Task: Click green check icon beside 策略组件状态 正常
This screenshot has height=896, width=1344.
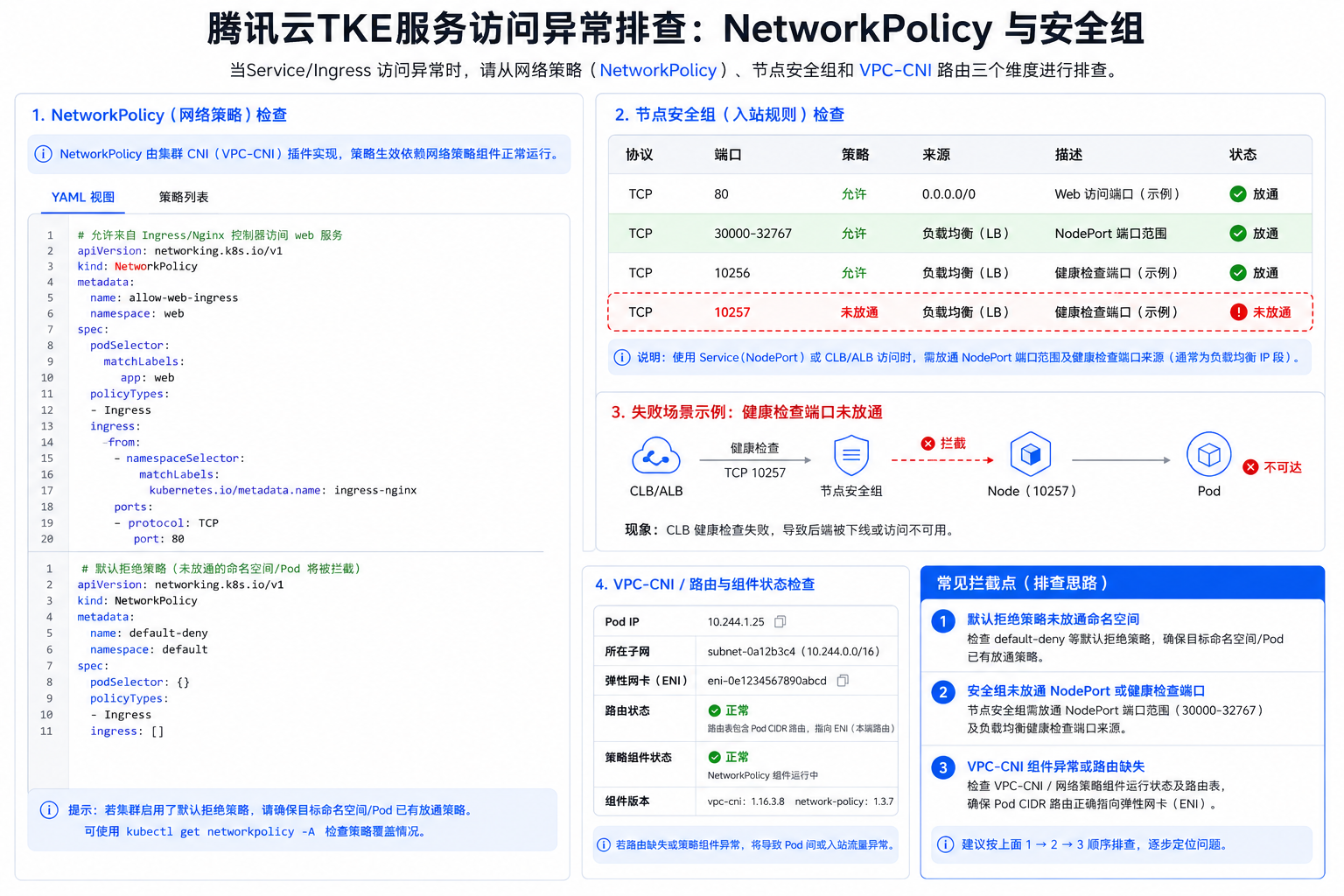Action: [x=715, y=757]
